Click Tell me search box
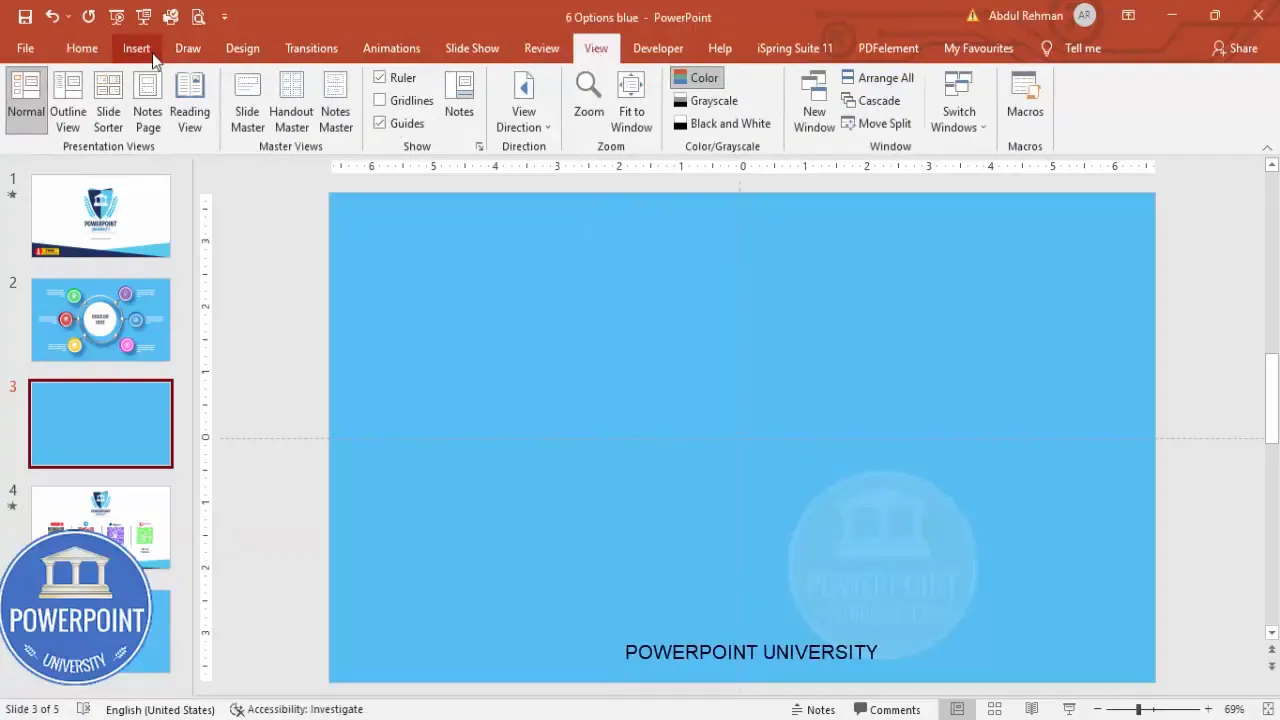Image resolution: width=1280 pixels, height=720 pixels. (x=1071, y=48)
